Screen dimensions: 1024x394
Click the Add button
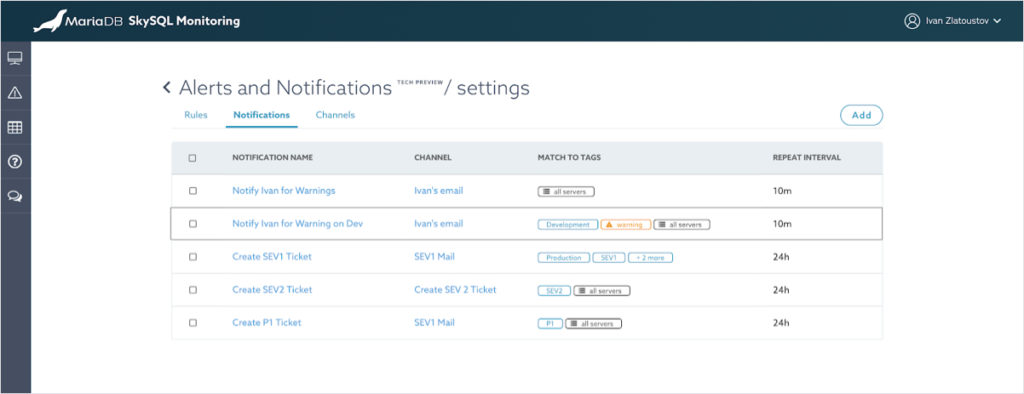coord(861,115)
